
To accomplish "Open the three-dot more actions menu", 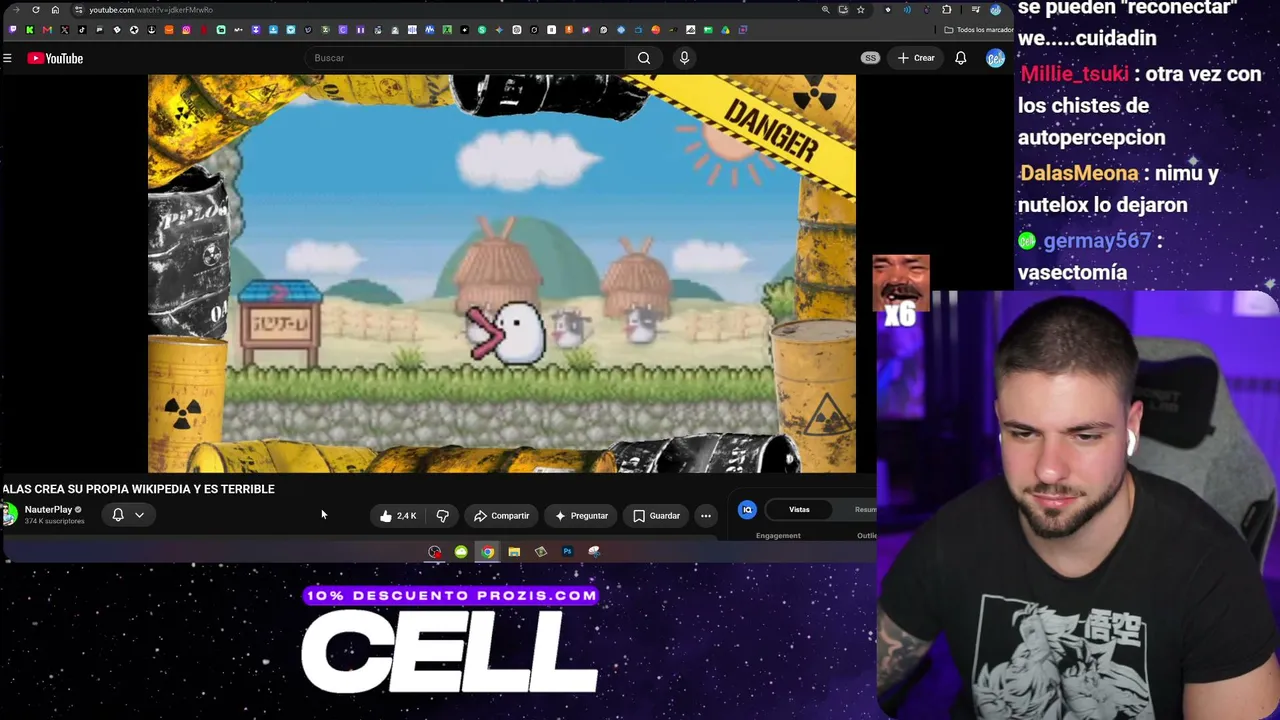I will click(706, 516).
